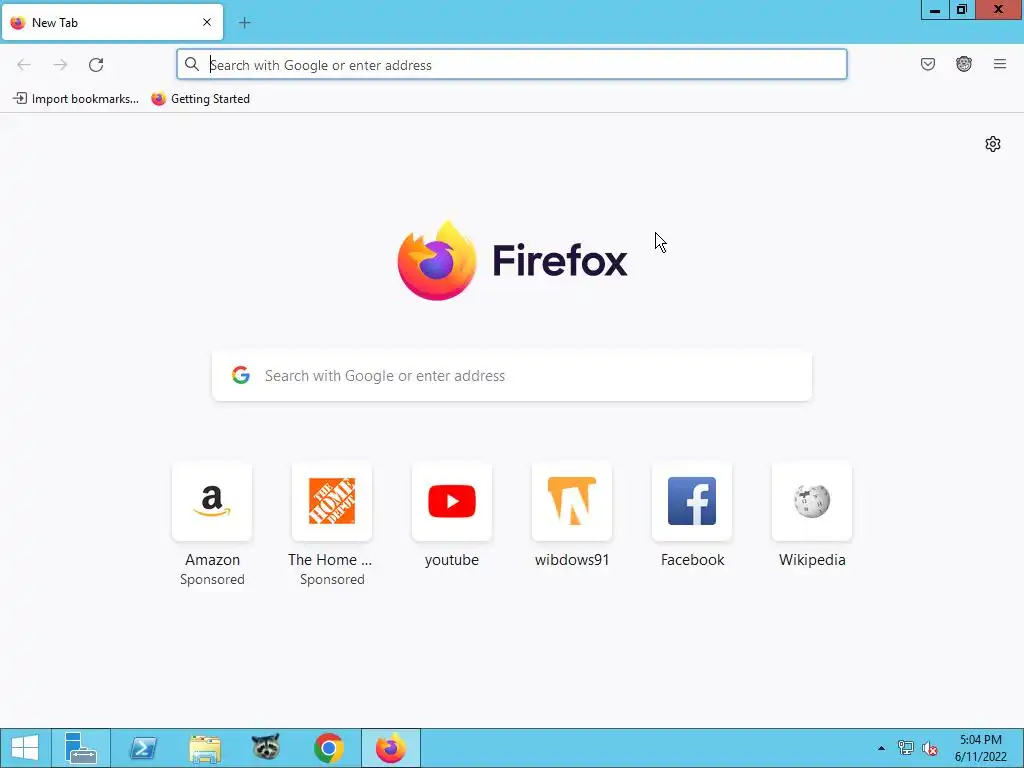The image size is (1024, 768).
Task: Click Firefox icon in taskbar
Action: 391,748
